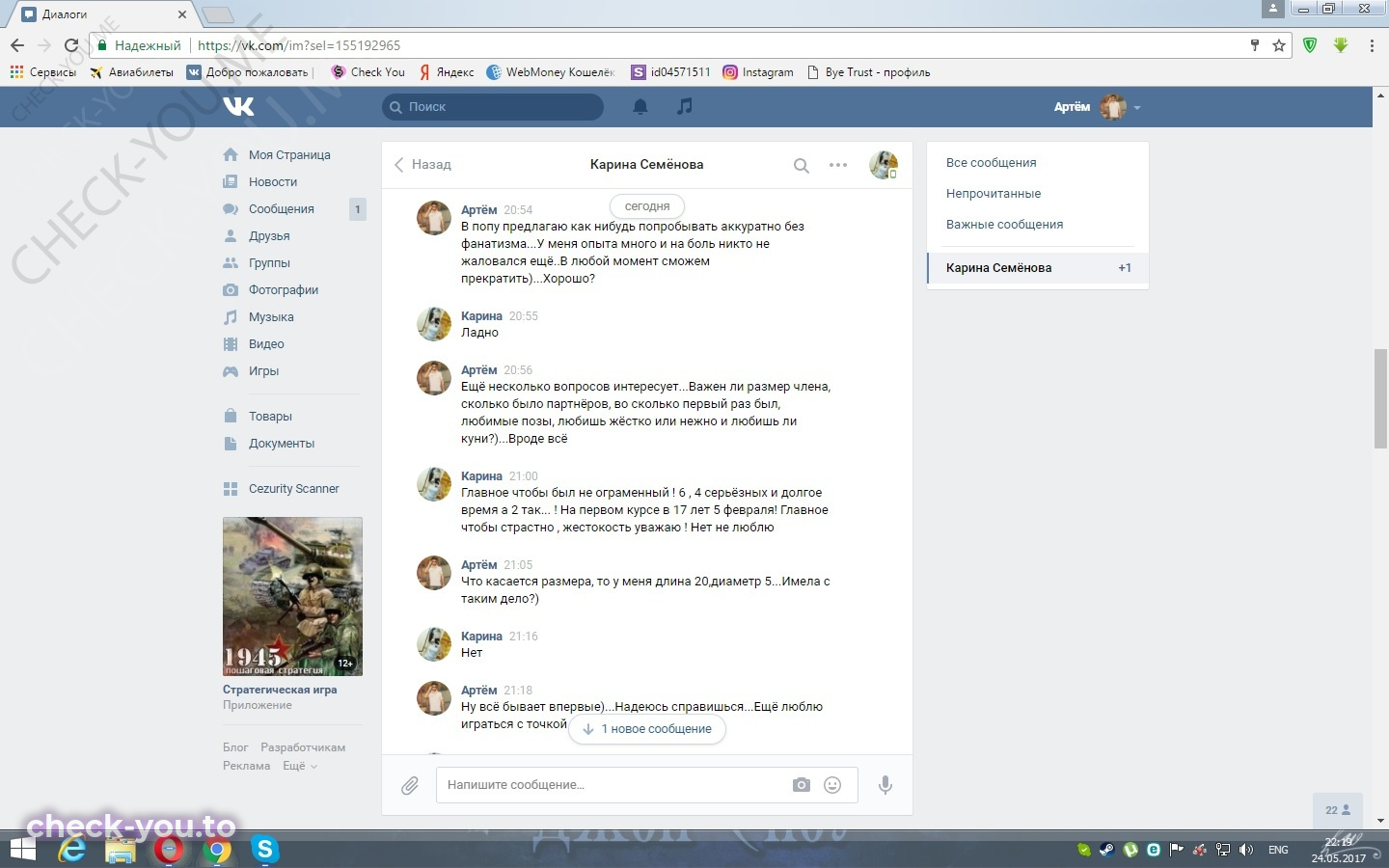Click the green shield extension icon

pyautogui.click(x=1310, y=45)
